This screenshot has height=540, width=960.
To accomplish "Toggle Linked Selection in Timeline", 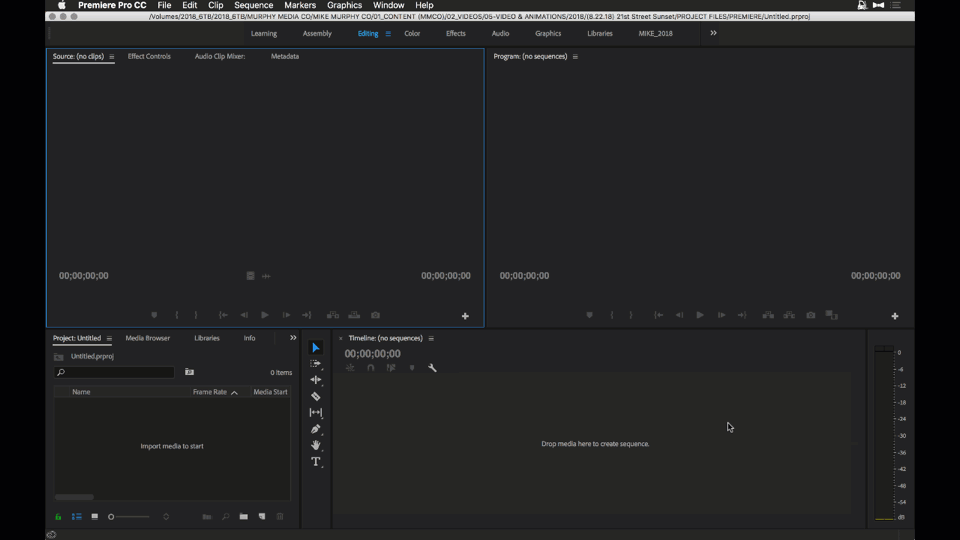I will click(x=391, y=368).
